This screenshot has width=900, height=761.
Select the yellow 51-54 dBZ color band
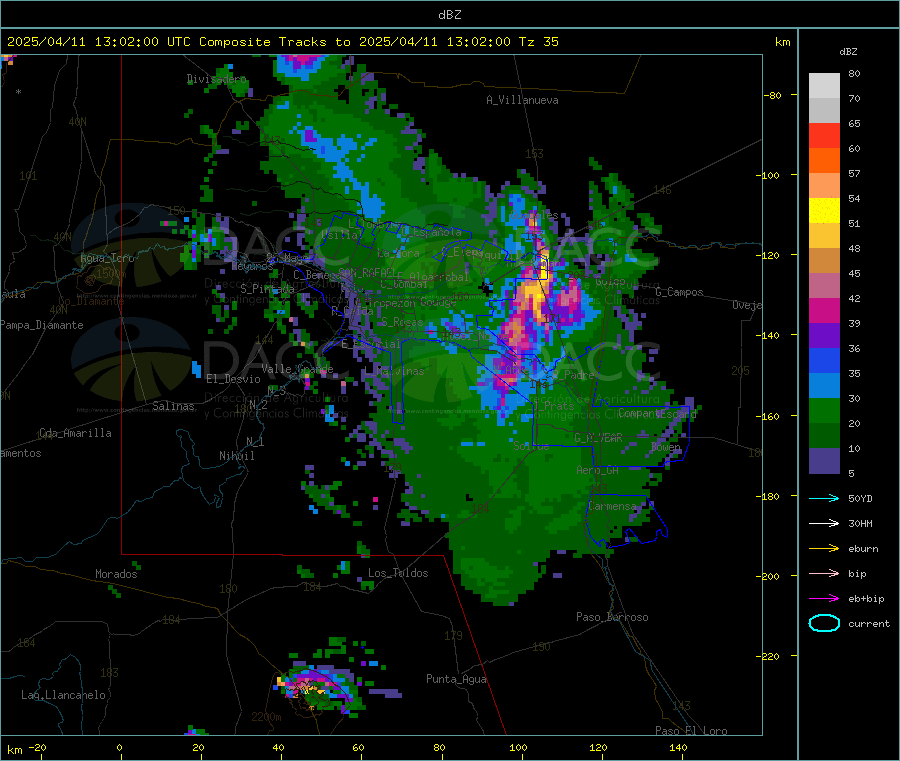point(824,211)
